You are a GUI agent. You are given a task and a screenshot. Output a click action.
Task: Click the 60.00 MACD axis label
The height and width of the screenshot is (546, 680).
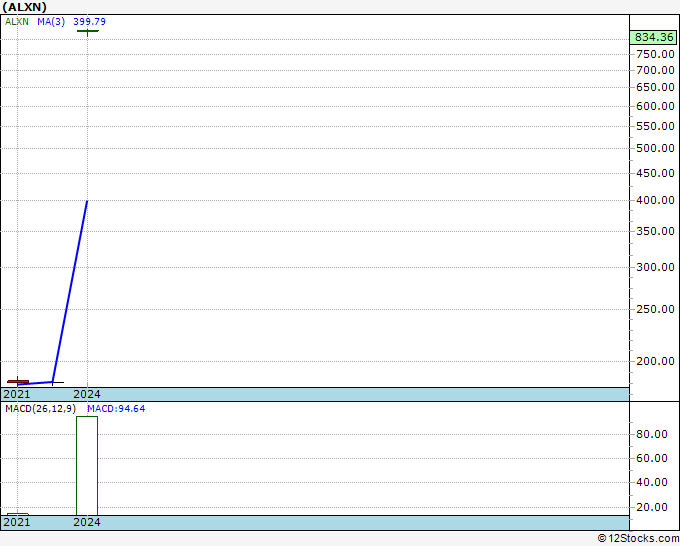(x=651, y=458)
